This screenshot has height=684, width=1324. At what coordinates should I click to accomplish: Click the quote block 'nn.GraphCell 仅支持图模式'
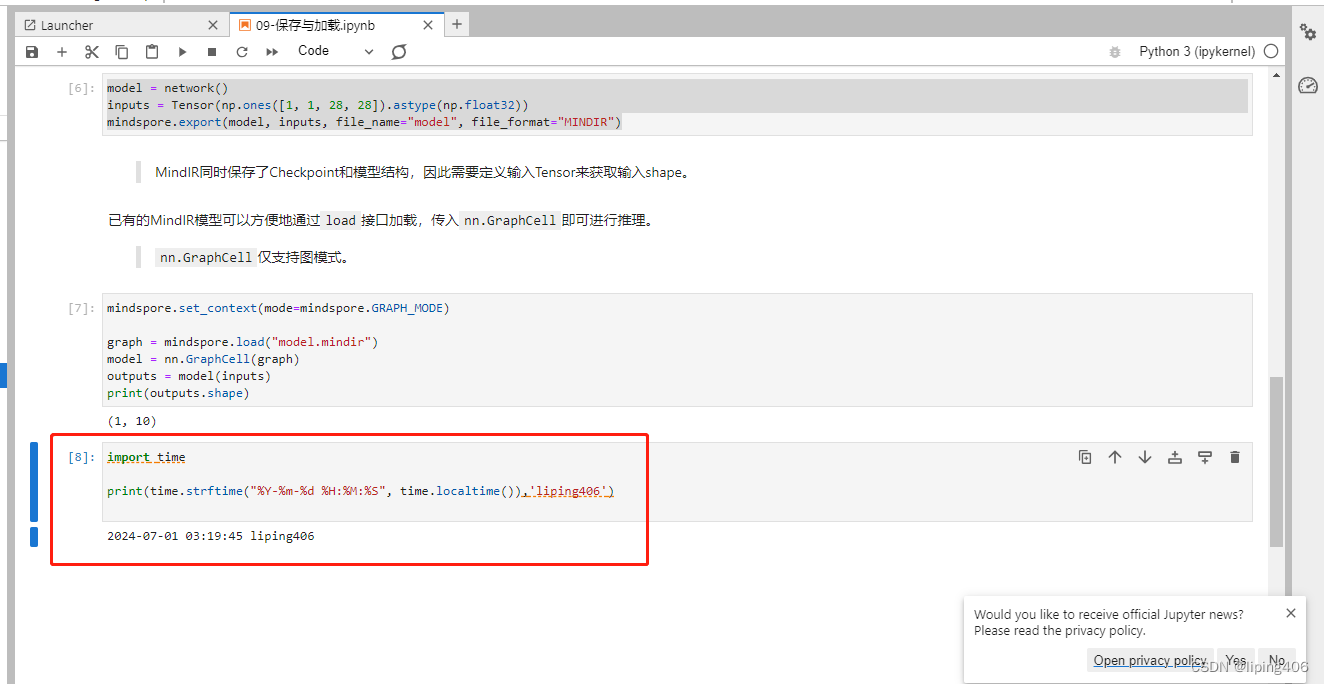click(x=254, y=257)
